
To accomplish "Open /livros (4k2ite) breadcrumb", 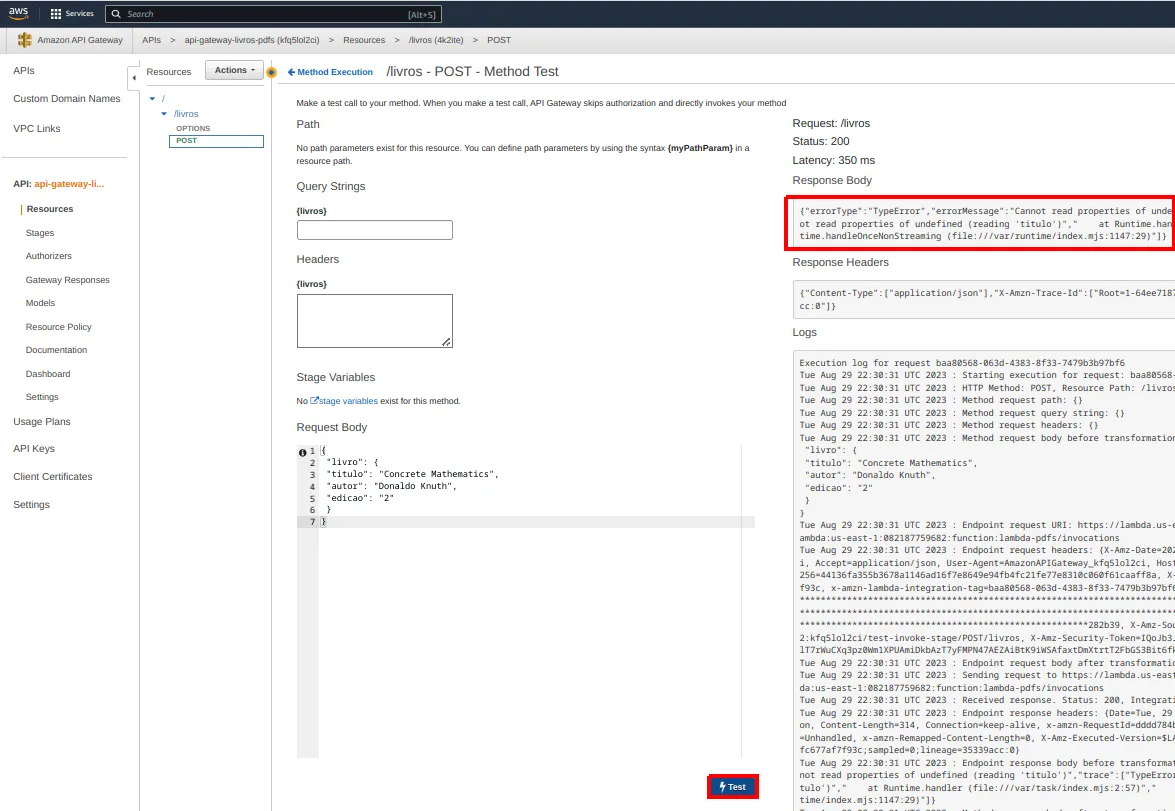I will coord(436,40).
